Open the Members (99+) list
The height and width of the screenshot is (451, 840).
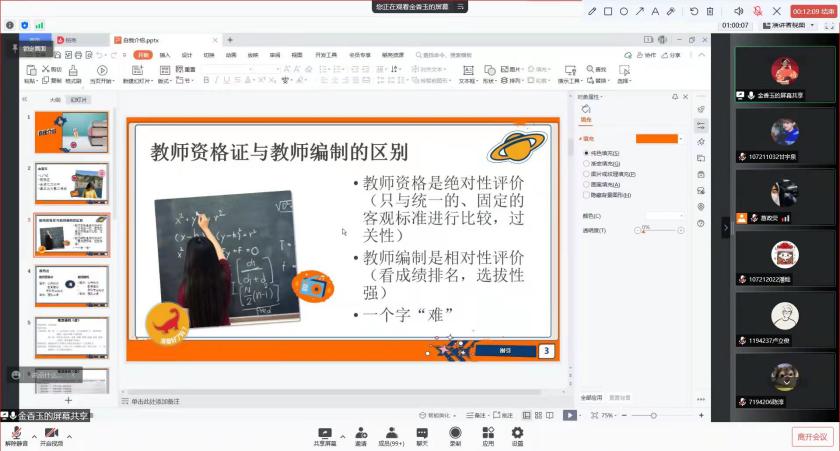pyautogui.click(x=391, y=434)
